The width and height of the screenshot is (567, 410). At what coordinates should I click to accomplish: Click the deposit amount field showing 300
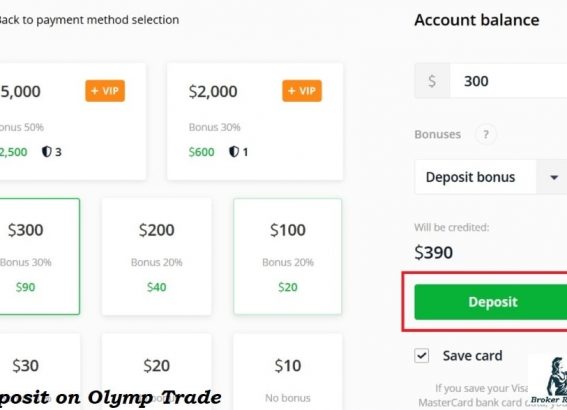(508, 81)
